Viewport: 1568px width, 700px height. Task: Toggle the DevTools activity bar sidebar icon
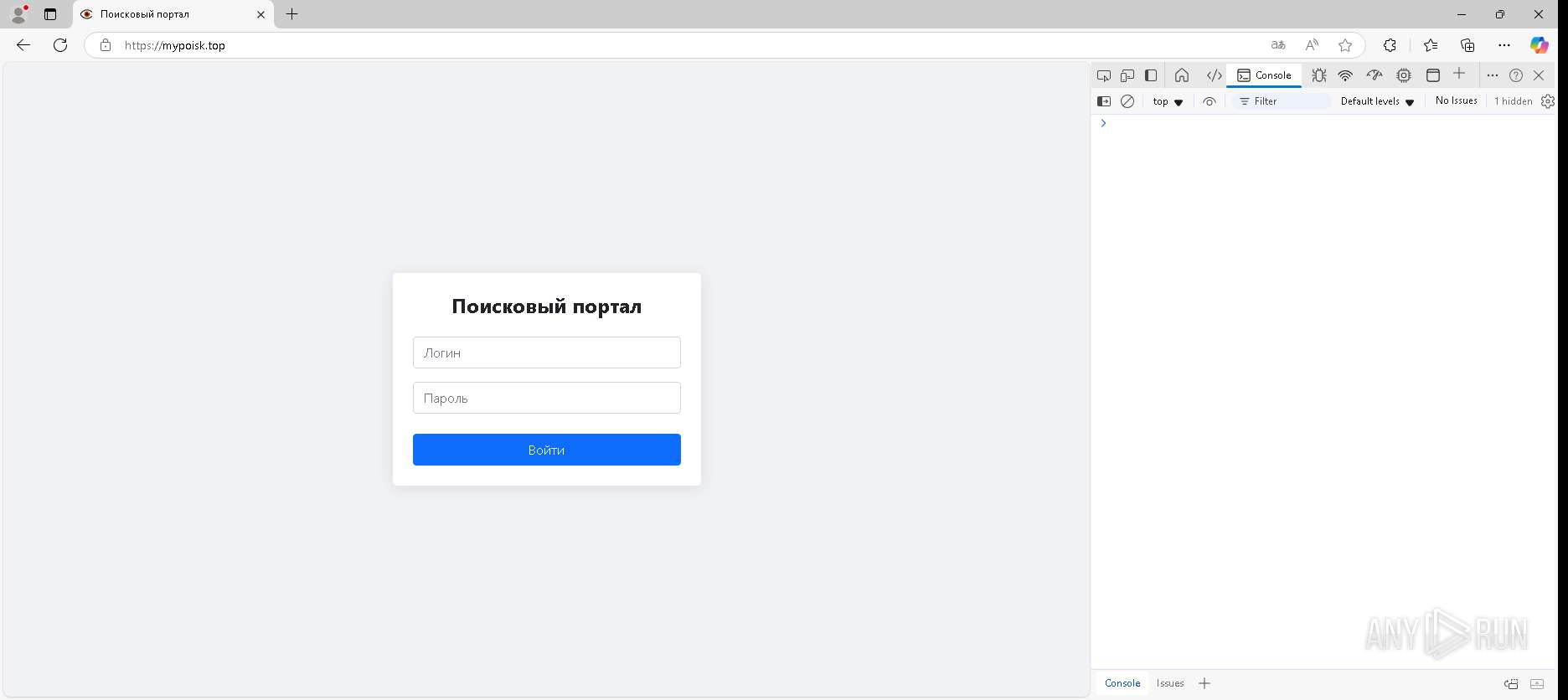coord(1151,75)
